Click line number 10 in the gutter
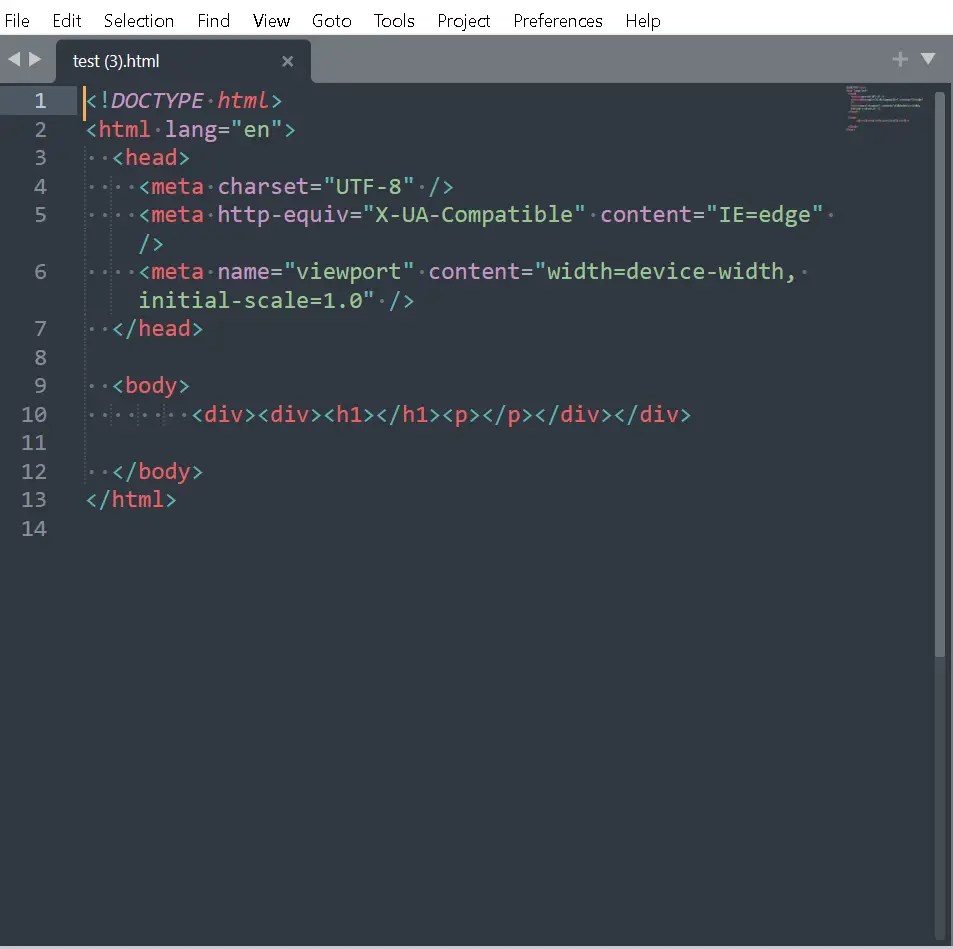The image size is (953, 949). 34,414
